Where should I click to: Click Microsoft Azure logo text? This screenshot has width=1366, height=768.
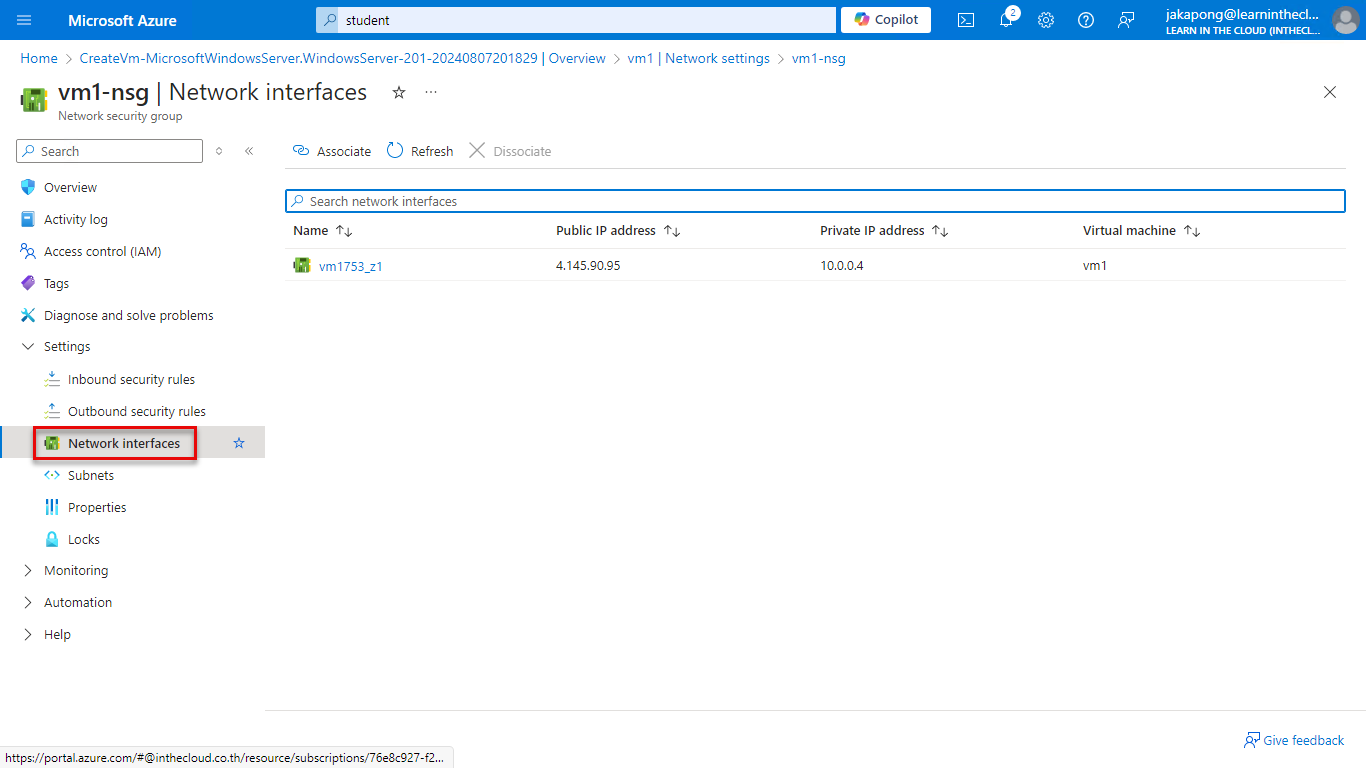click(122, 20)
